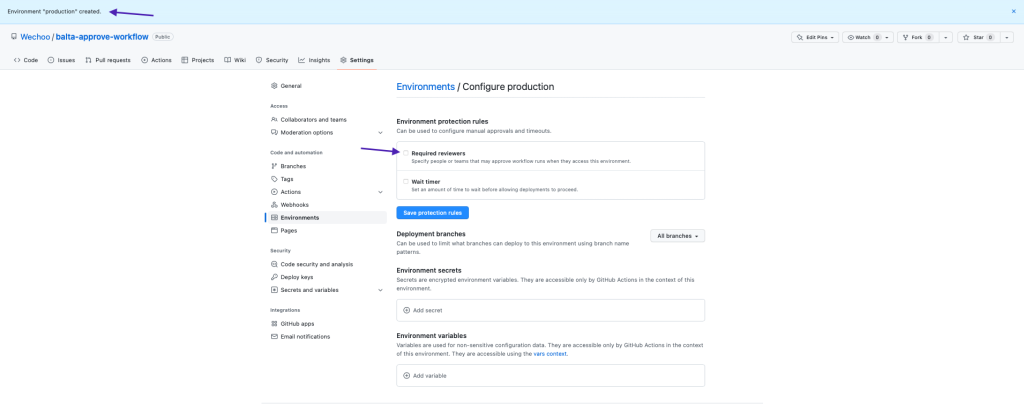Image resolution: width=1024 pixels, height=405 pixels.
Task: Click the eye icon in Watch button
Action: pyautogui.click(x=851, y=37)
